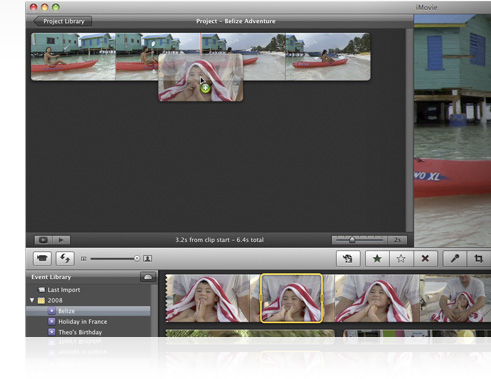
Task: Open Theo's Birthday event
Action: [80, 332]
